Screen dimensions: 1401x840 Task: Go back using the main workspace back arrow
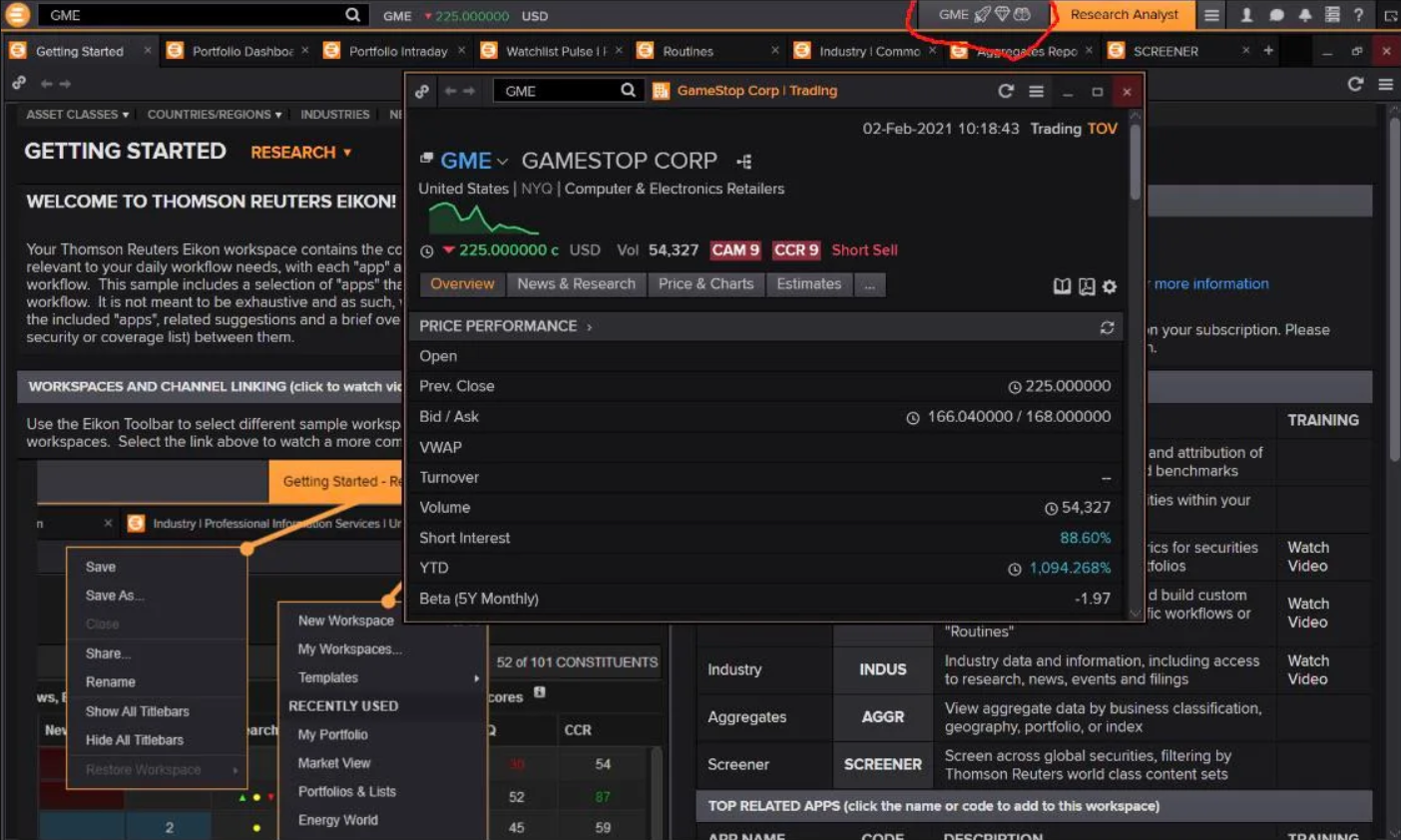pyautogui.click(x=46, y=84)
